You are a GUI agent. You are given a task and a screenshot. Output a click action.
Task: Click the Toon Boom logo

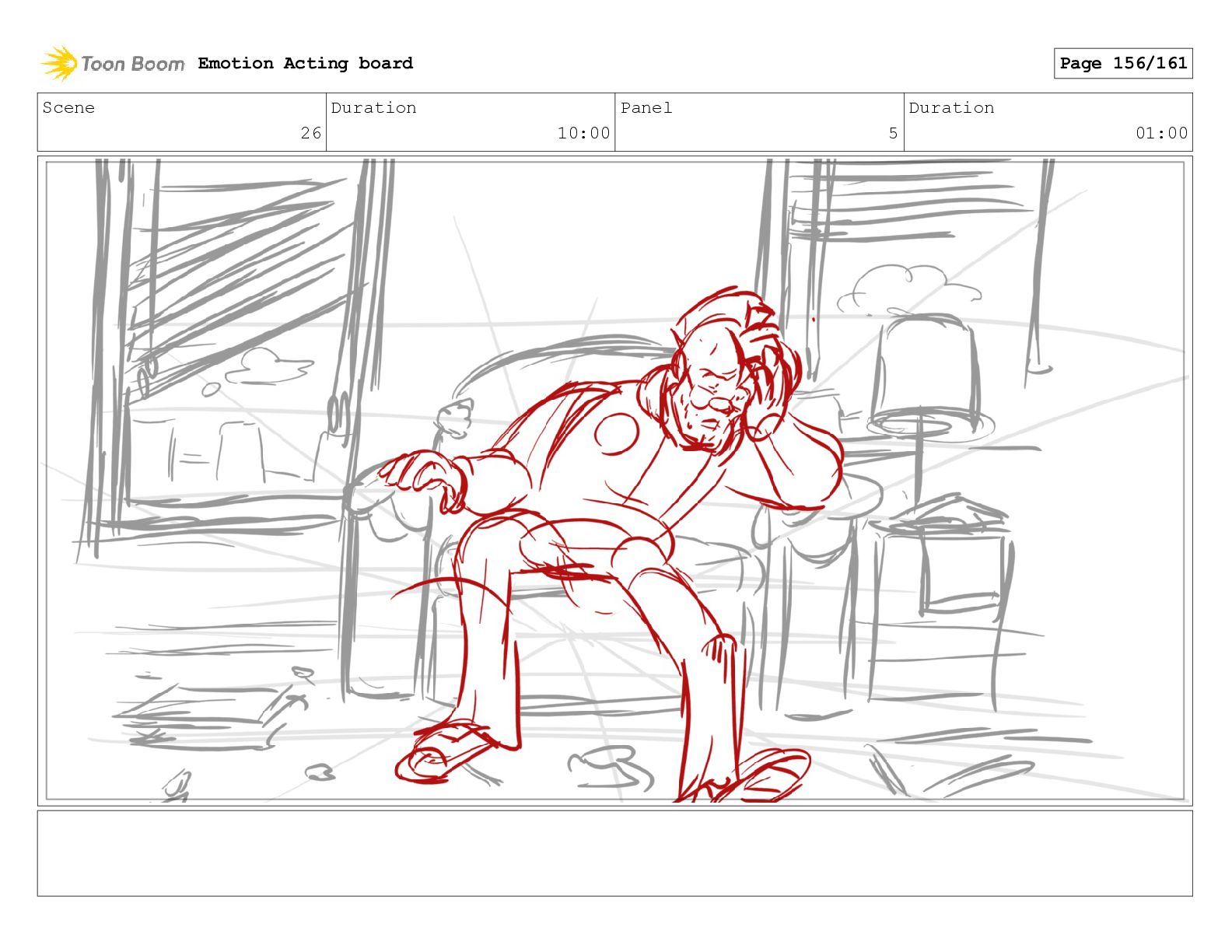point(113,63)
